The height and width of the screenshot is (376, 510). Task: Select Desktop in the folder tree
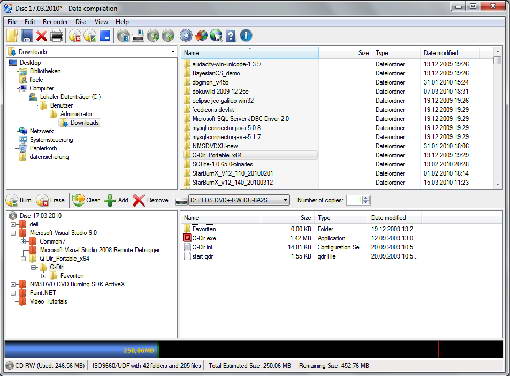tap(30, 62)
